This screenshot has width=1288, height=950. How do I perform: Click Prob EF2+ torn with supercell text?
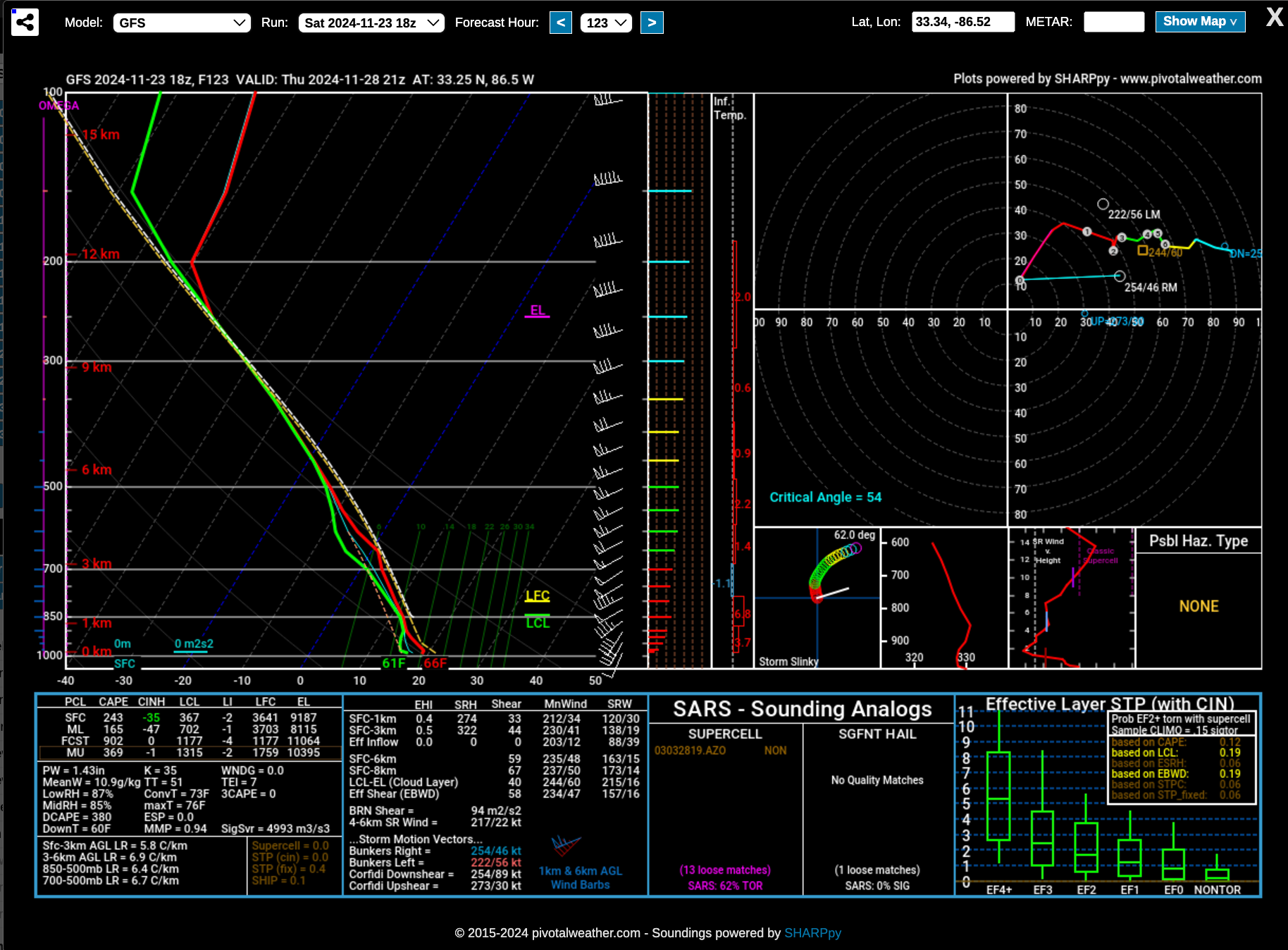pyautogui.click(x=1181, y=720)
